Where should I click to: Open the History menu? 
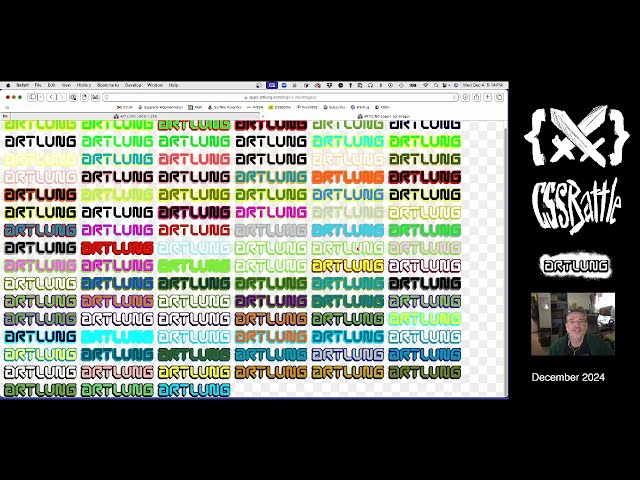click(x=84, y=85)
